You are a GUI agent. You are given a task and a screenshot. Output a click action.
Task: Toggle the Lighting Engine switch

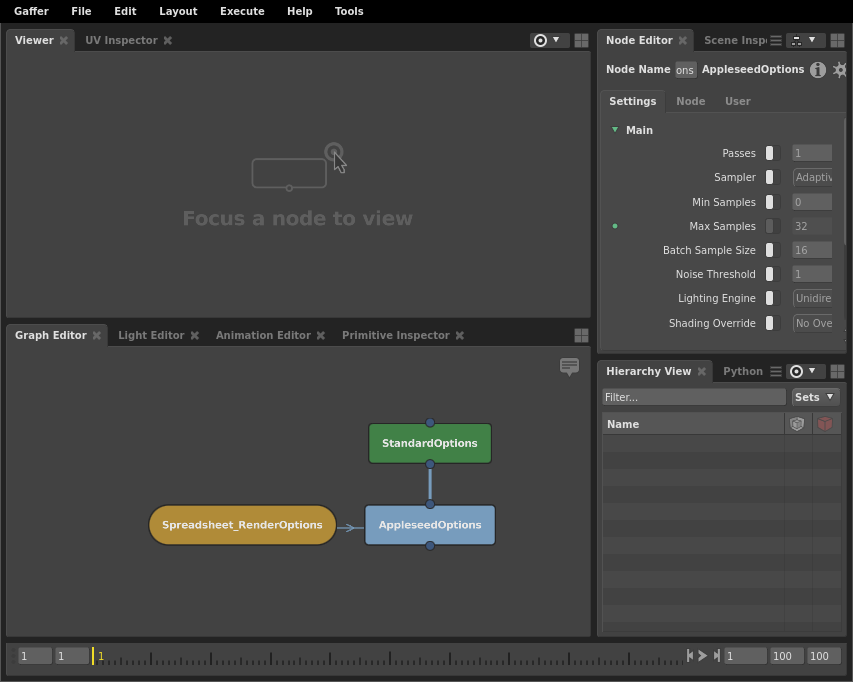click(x=773, y=298)
